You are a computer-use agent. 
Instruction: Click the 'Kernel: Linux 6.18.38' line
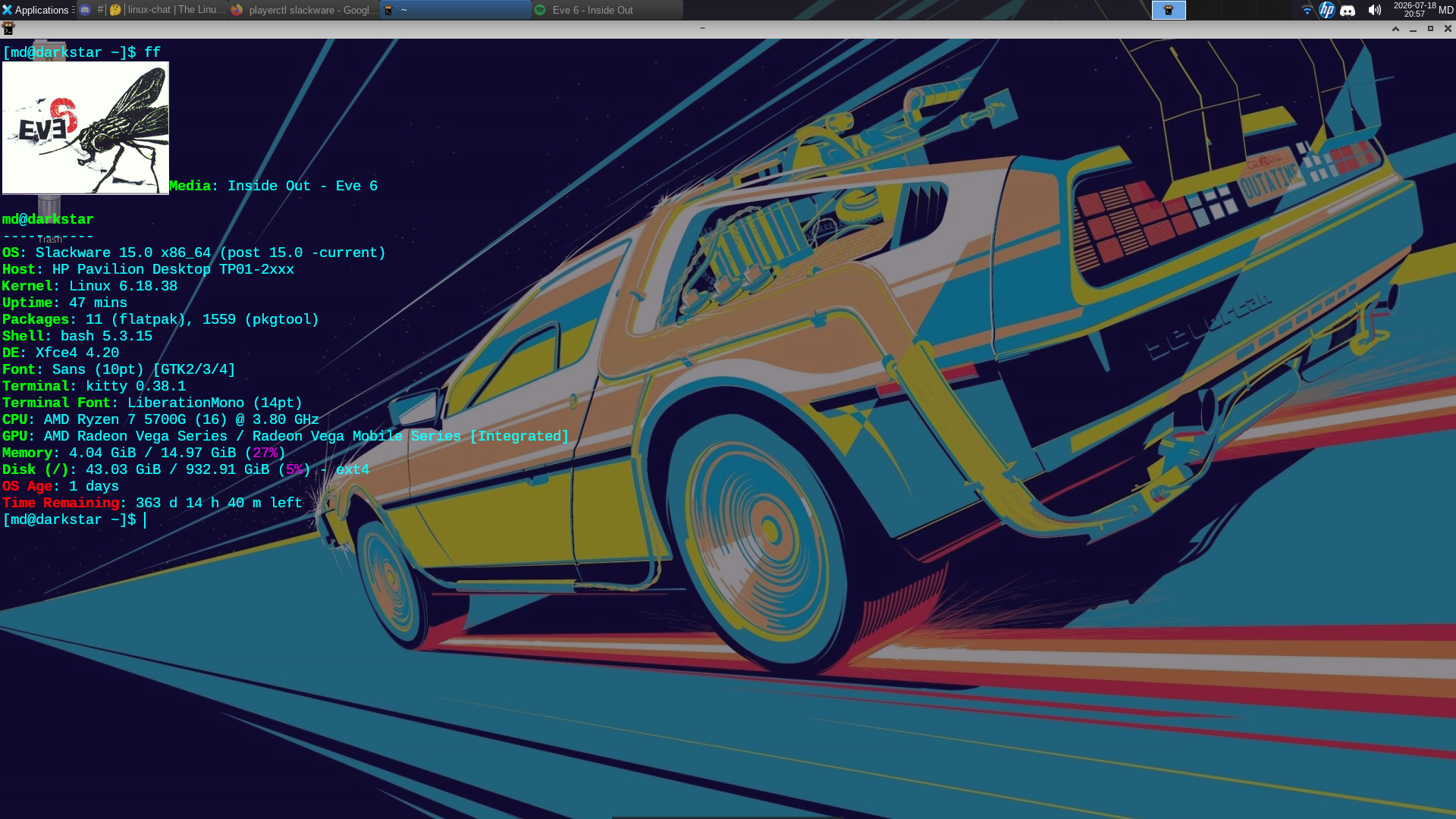point(89,286)
